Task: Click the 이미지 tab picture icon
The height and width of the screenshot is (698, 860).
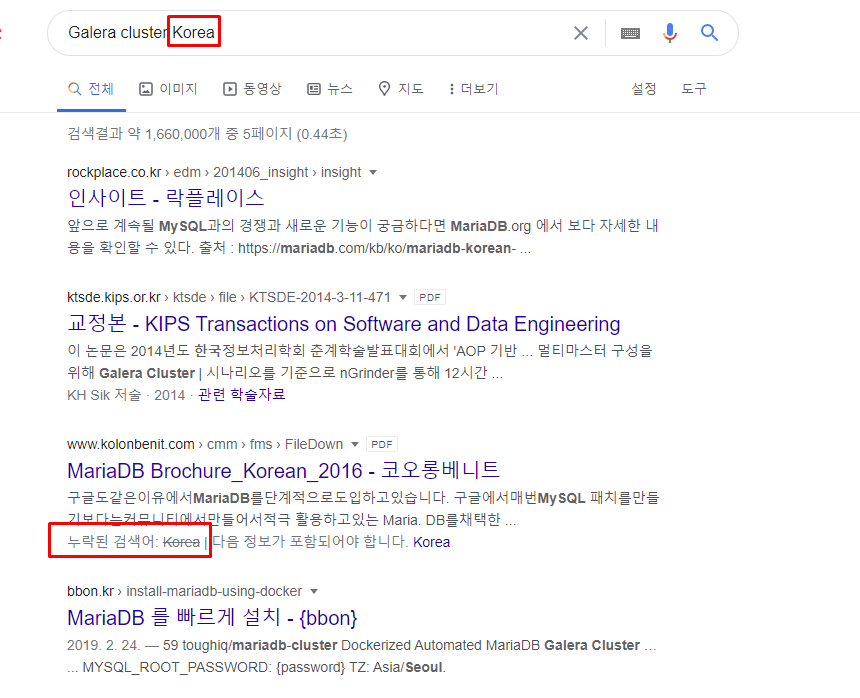Action: pyautogui.click(x=145, y=89)
